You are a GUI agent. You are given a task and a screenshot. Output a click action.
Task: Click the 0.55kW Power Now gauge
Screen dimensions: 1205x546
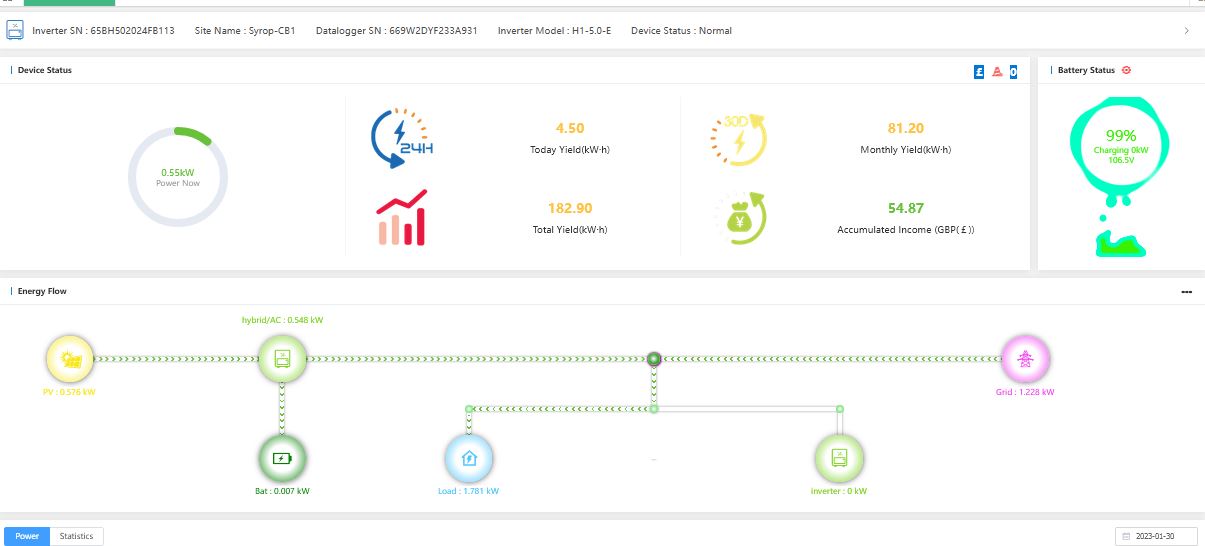178,178
